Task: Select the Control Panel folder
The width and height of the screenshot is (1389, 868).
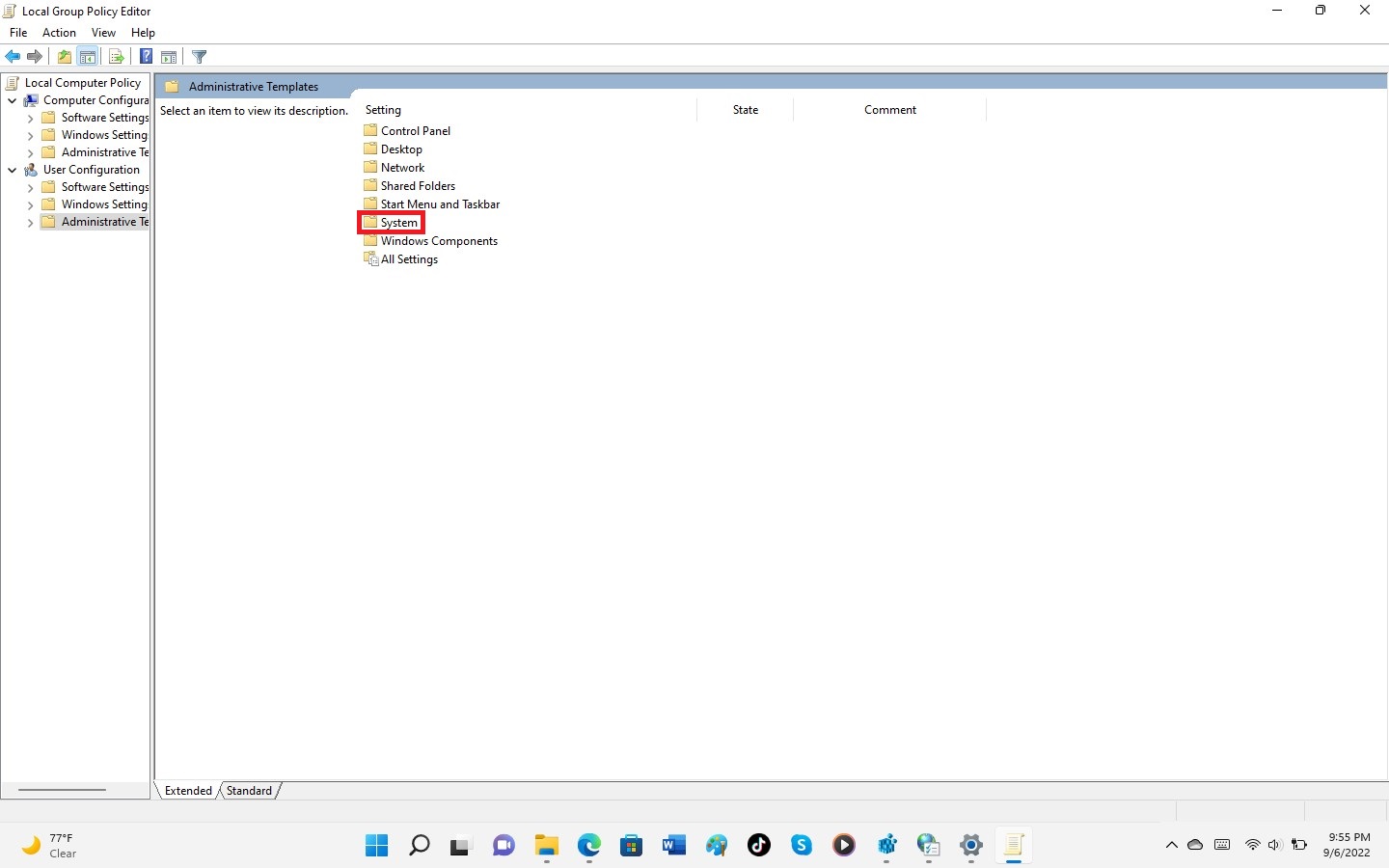Action: point(416,131)
